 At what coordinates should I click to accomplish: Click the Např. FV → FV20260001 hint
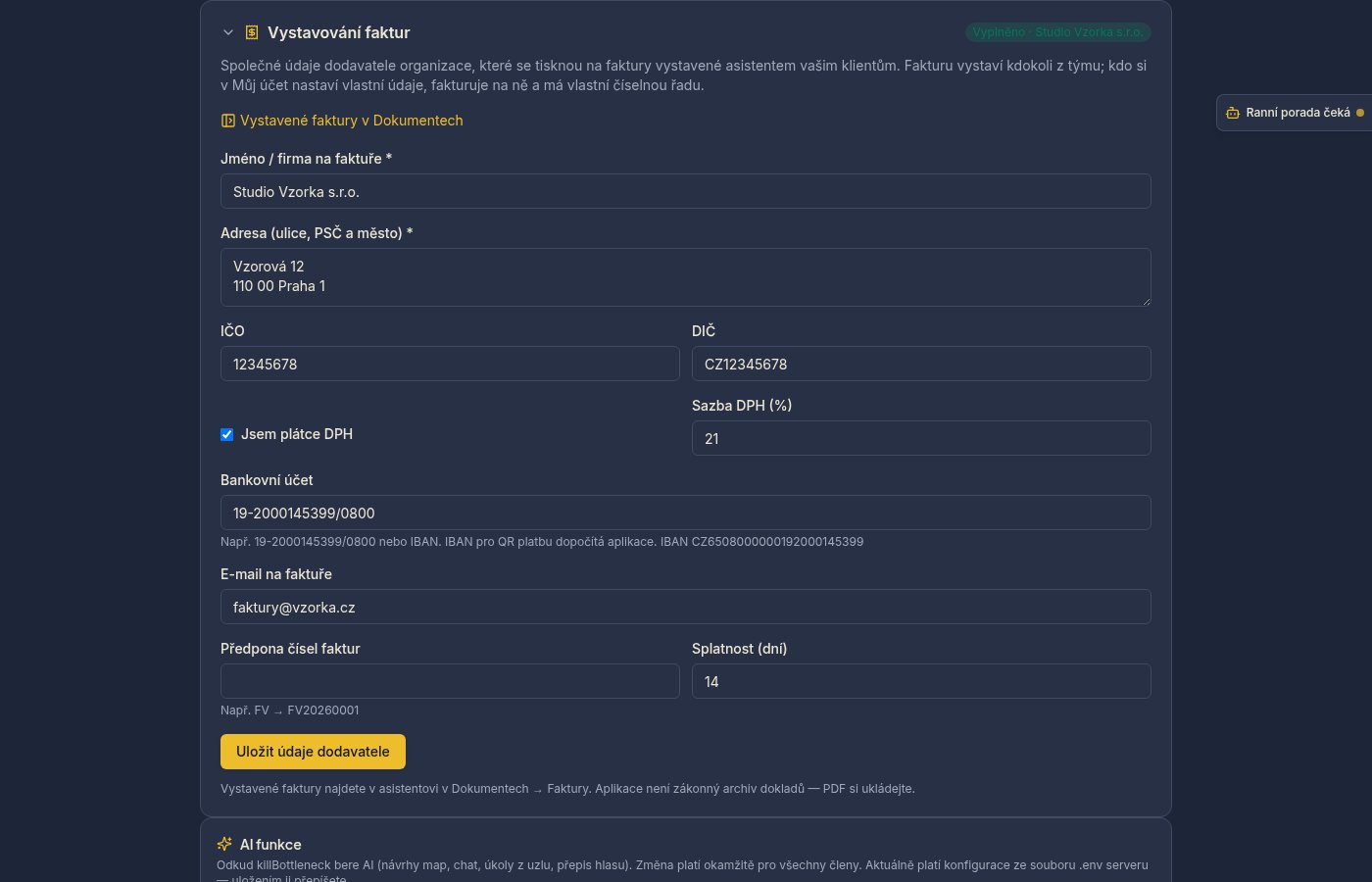click(290, 710)
